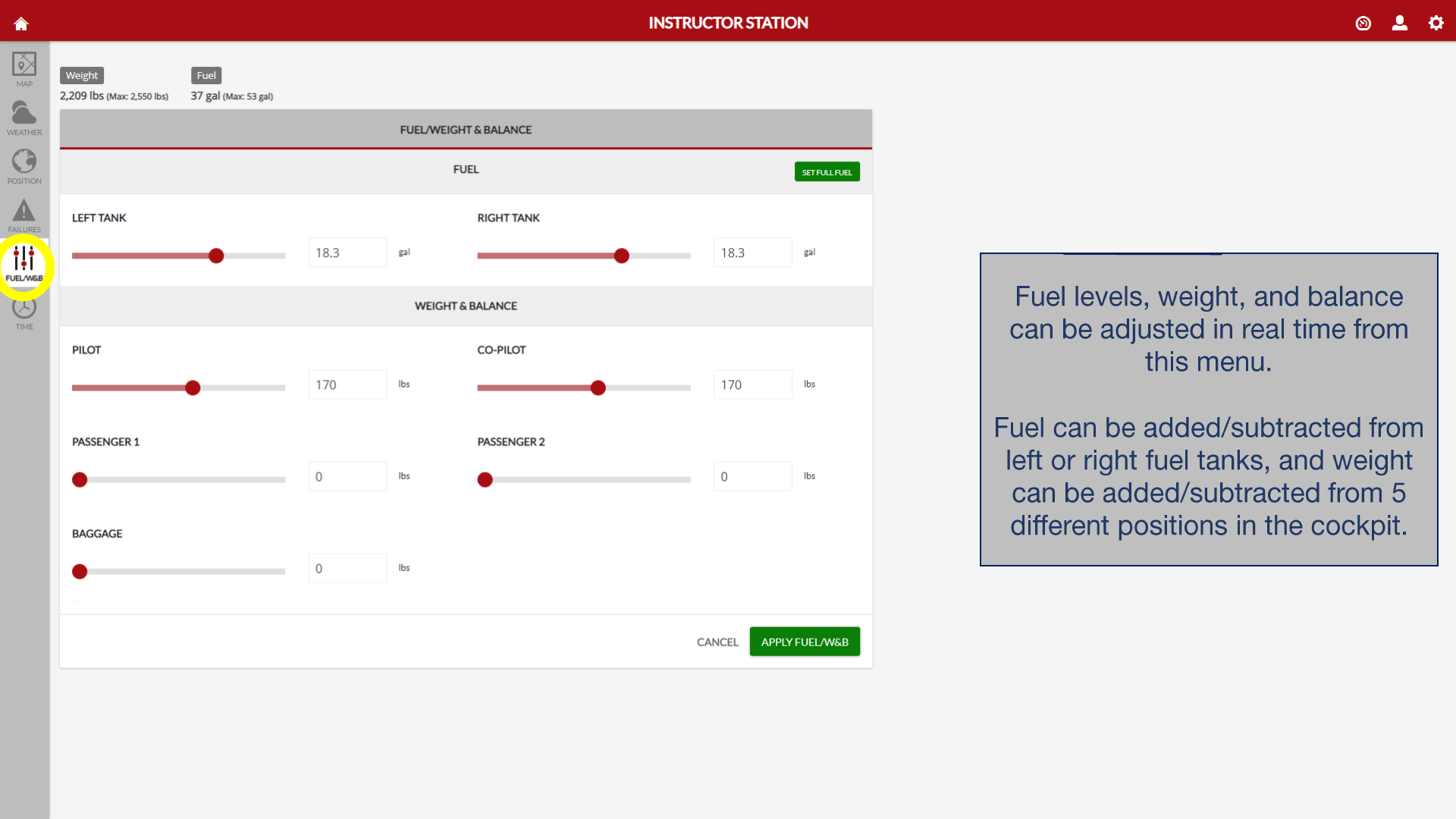Open the Weather sidebar panel
1456x819 pixels.
click(x=24, y=118)
